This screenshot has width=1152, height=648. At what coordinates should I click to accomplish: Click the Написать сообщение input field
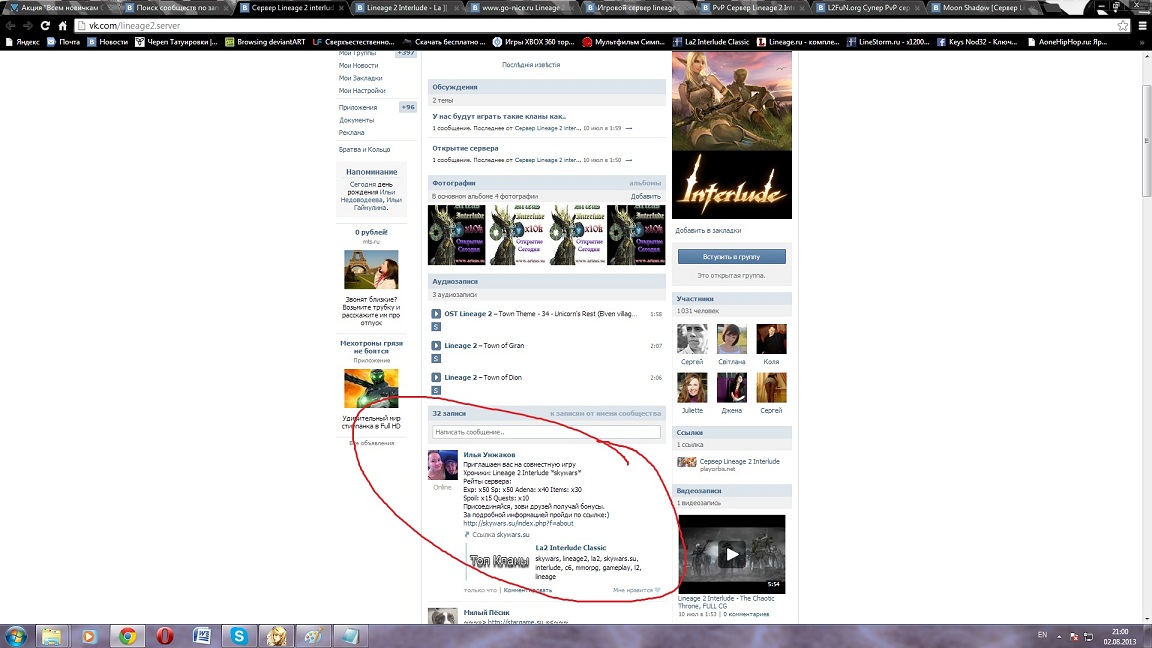point(546,432)
